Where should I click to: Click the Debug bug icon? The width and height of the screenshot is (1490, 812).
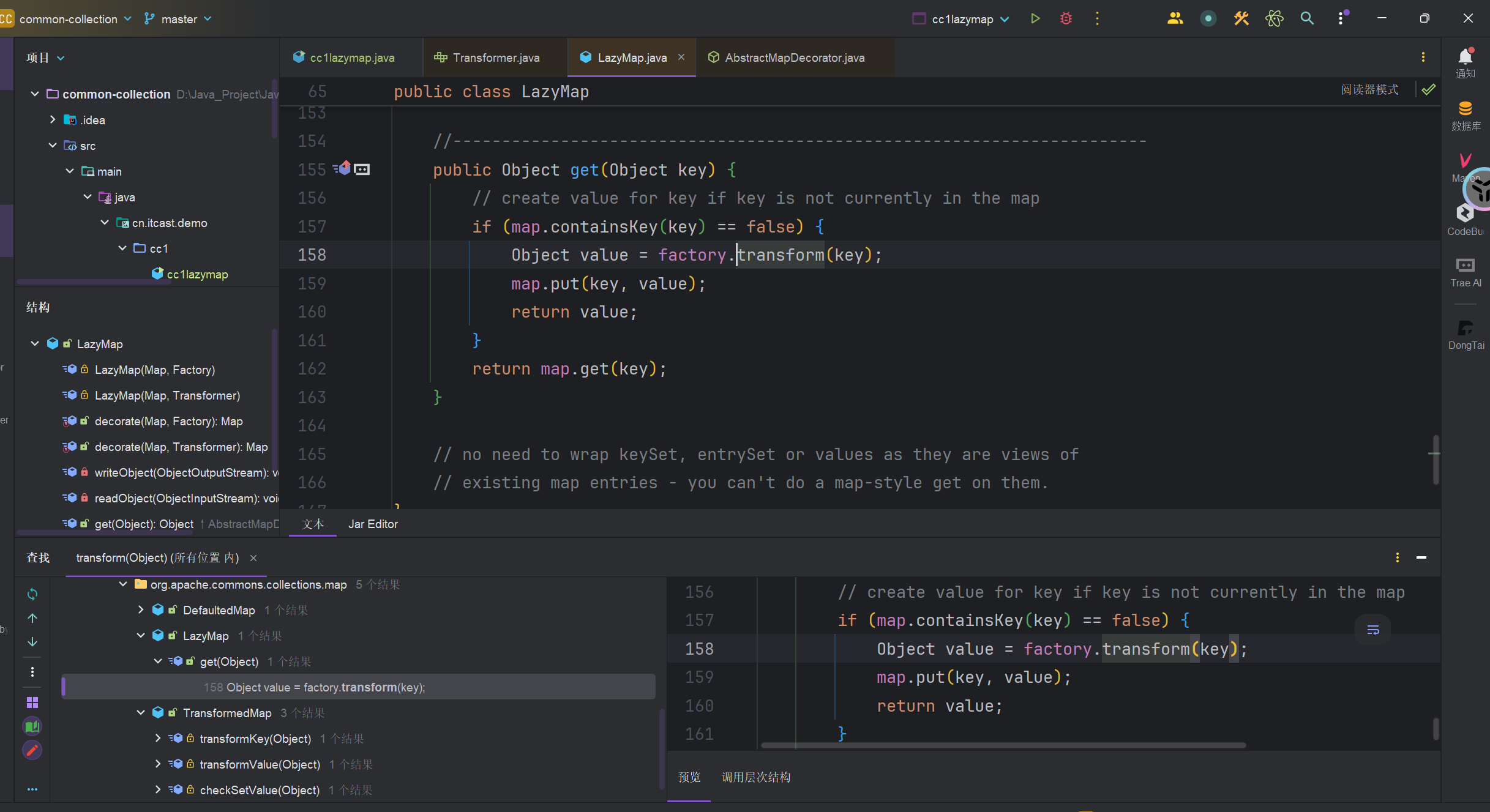(1066, 19)
